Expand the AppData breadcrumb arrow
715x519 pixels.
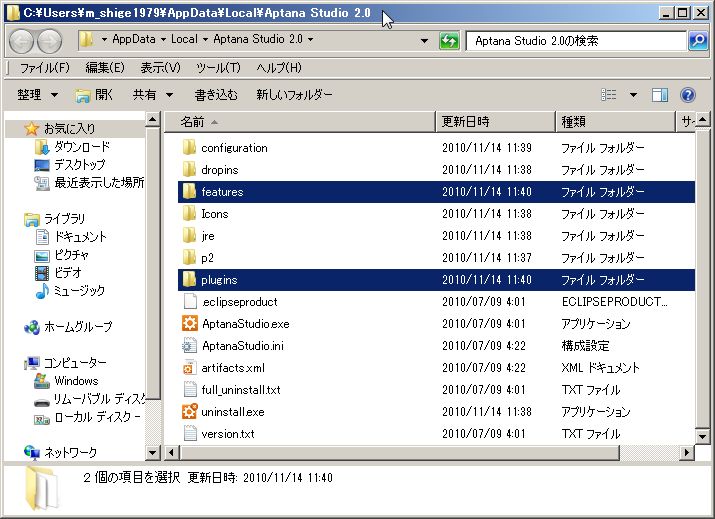coord(163,40)
